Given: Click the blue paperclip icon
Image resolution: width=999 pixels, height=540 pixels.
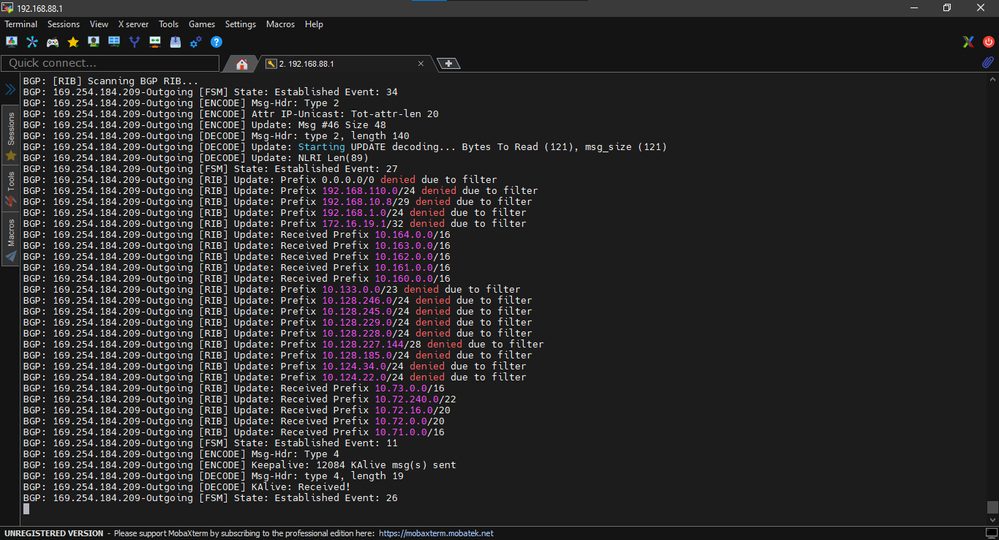Looking at the screenshot, I should 987,63.
